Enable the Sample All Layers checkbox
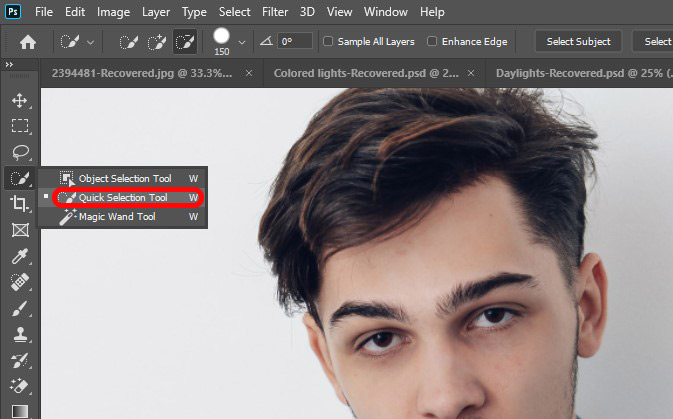The width and height of the screenshot is (673, 419). (328, 41)
